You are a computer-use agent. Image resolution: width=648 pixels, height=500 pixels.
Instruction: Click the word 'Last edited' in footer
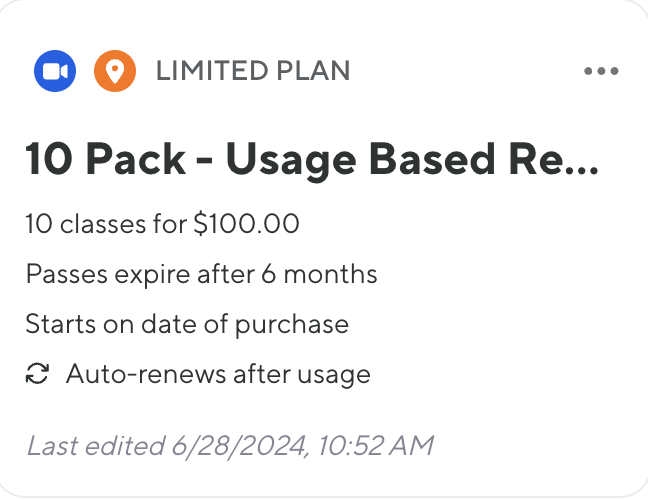pos(95,445)
